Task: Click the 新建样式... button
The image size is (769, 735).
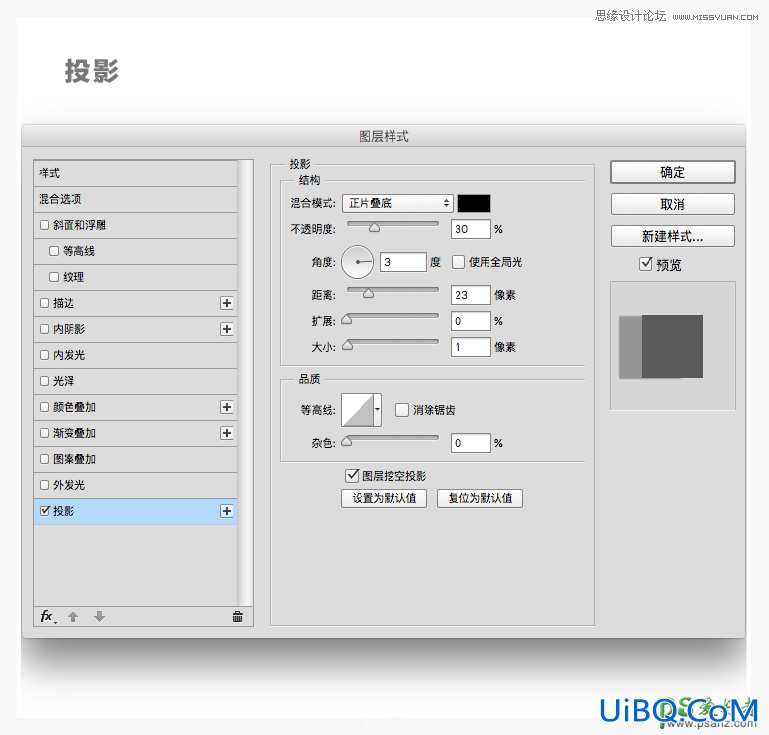Action: tap(672, 236)
